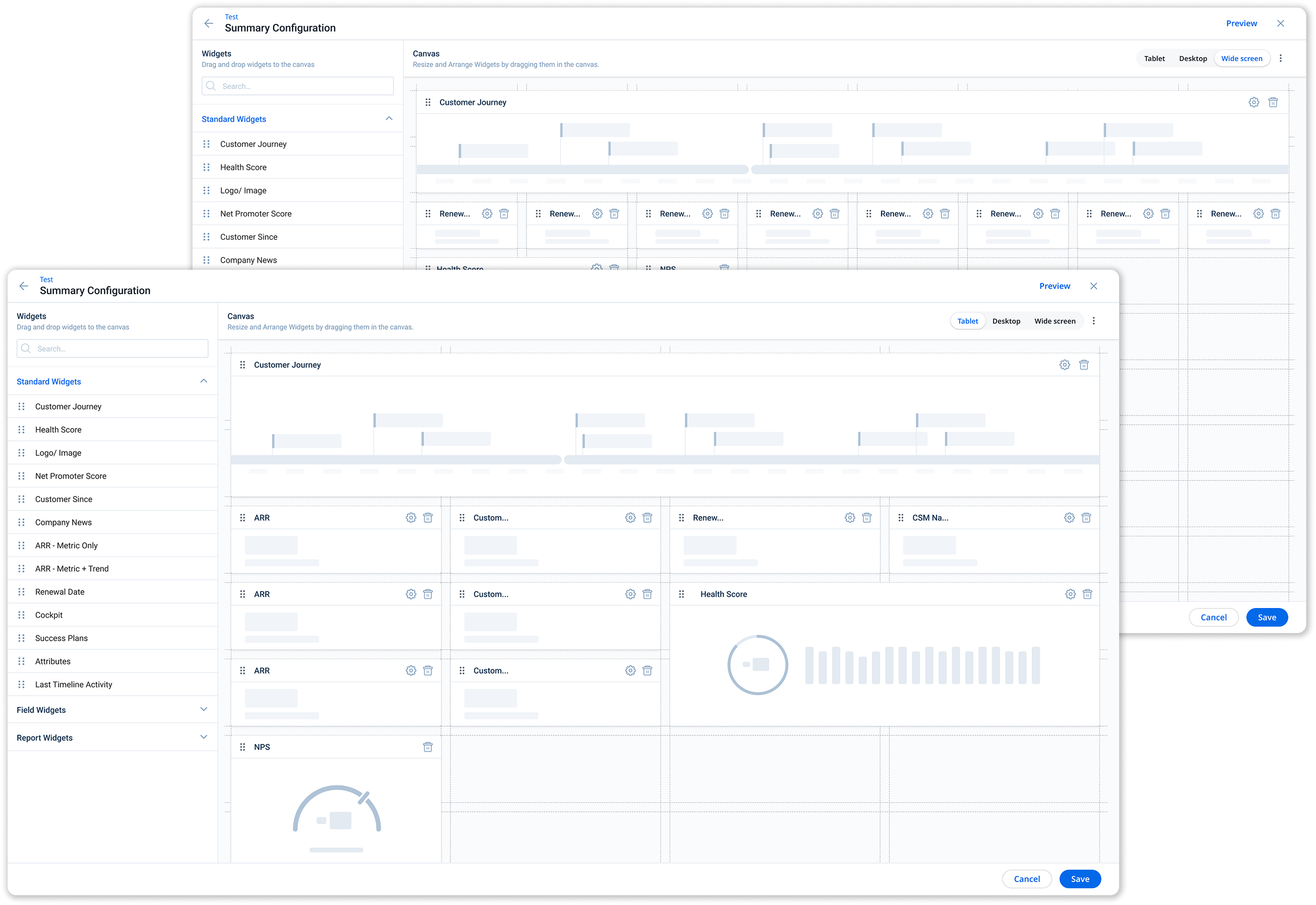Switch front canvas to Tablet view
This screenshot has height=905, width=1316.
coord(967,321)
